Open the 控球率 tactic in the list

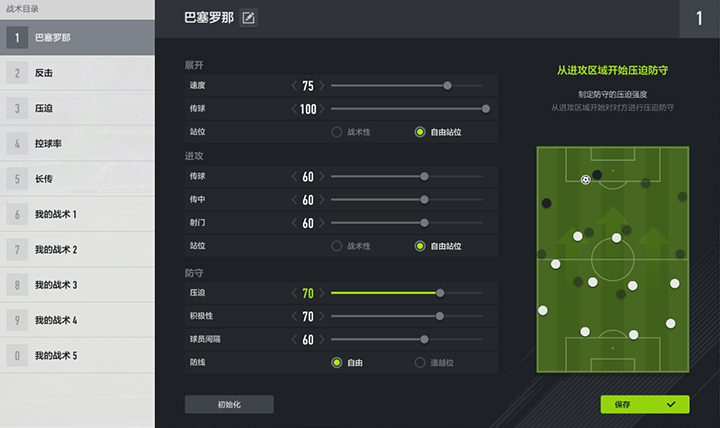(x=77, y=144)
